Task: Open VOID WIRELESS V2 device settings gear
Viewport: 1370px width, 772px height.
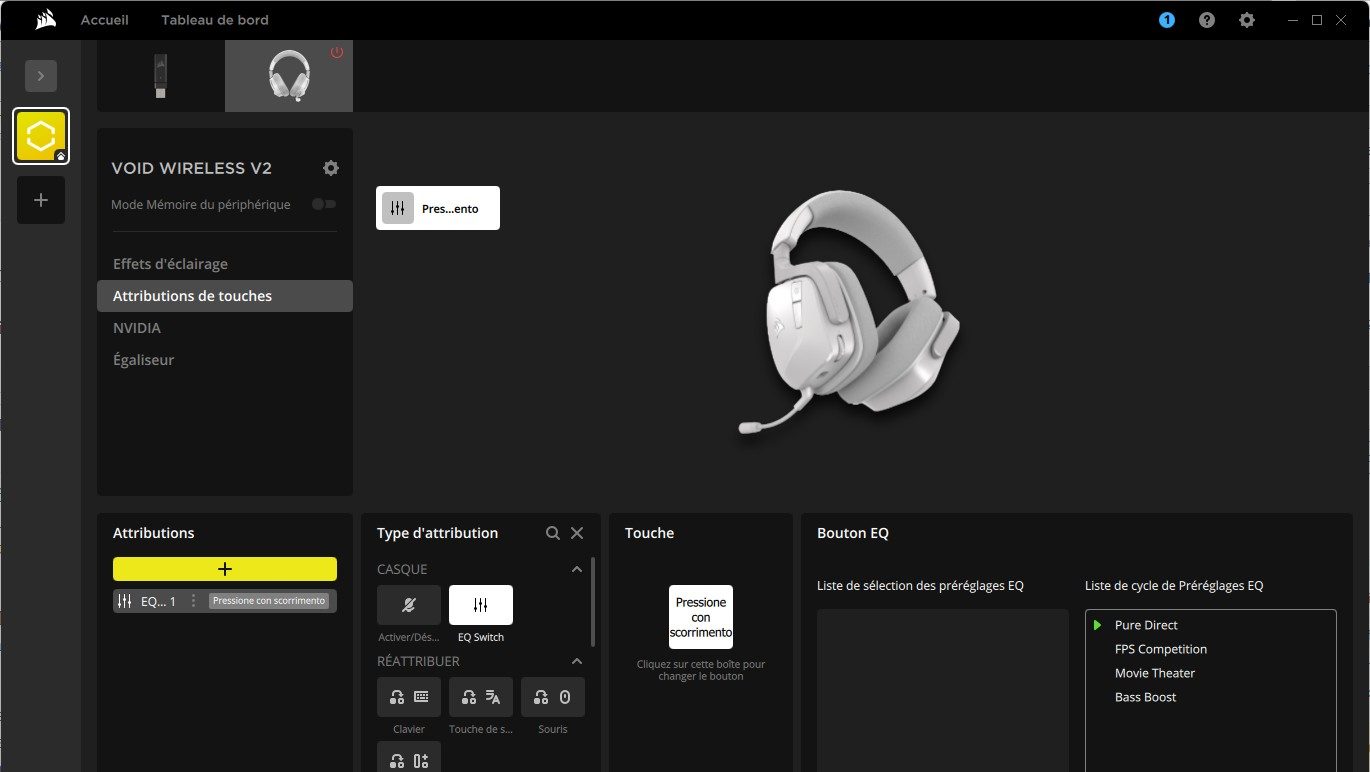Action: (x=330, y=167)
